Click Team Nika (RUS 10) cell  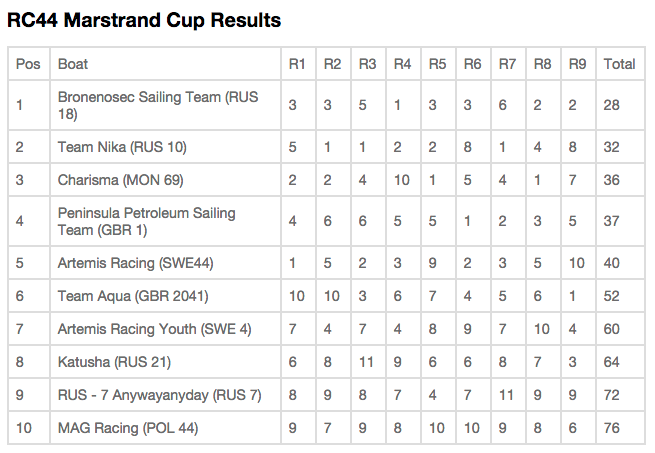(x=122, y=147)
